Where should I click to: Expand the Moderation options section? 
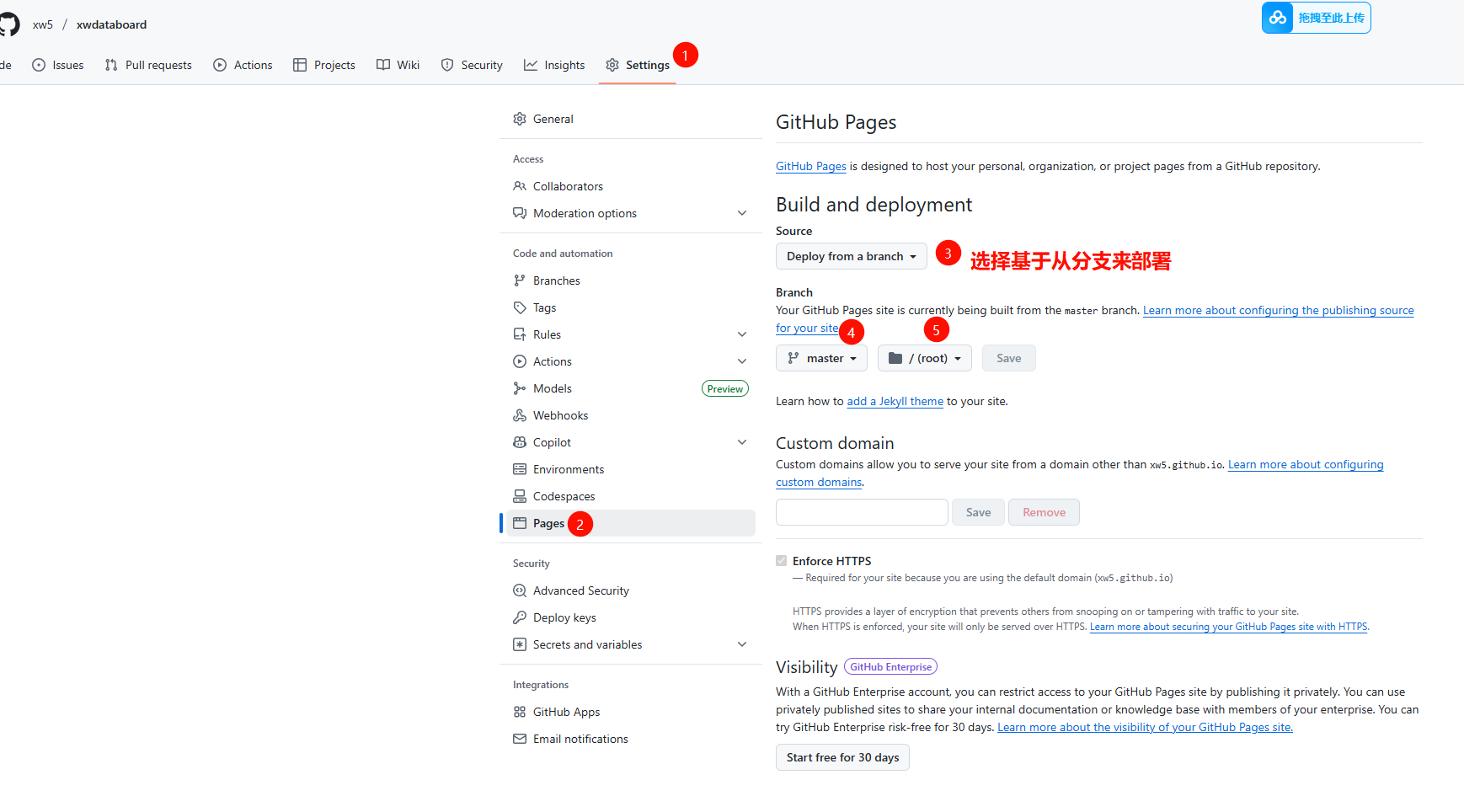(742, 213)
